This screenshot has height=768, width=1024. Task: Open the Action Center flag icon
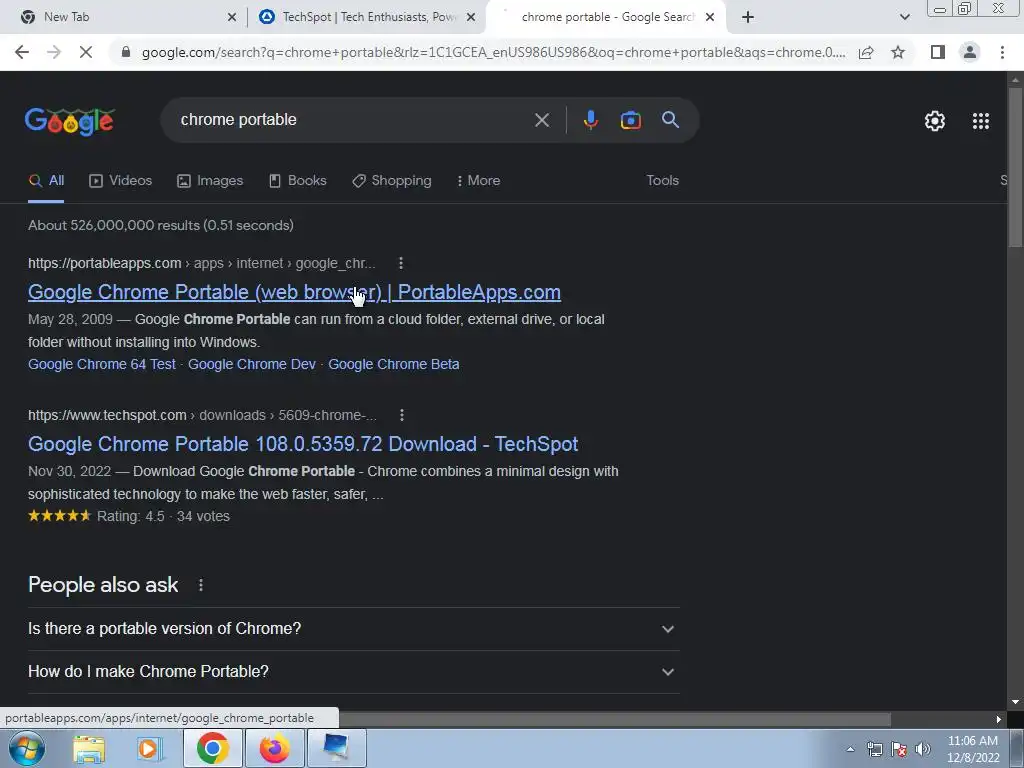(899, 749)
